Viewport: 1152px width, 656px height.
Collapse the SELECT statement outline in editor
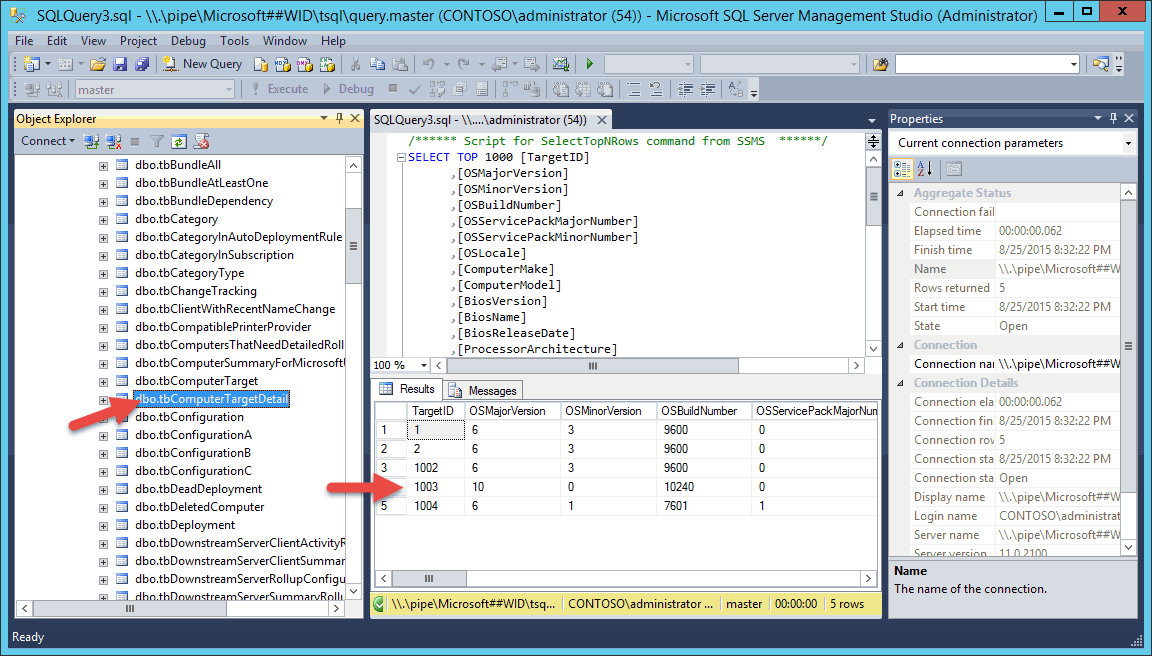401,157
